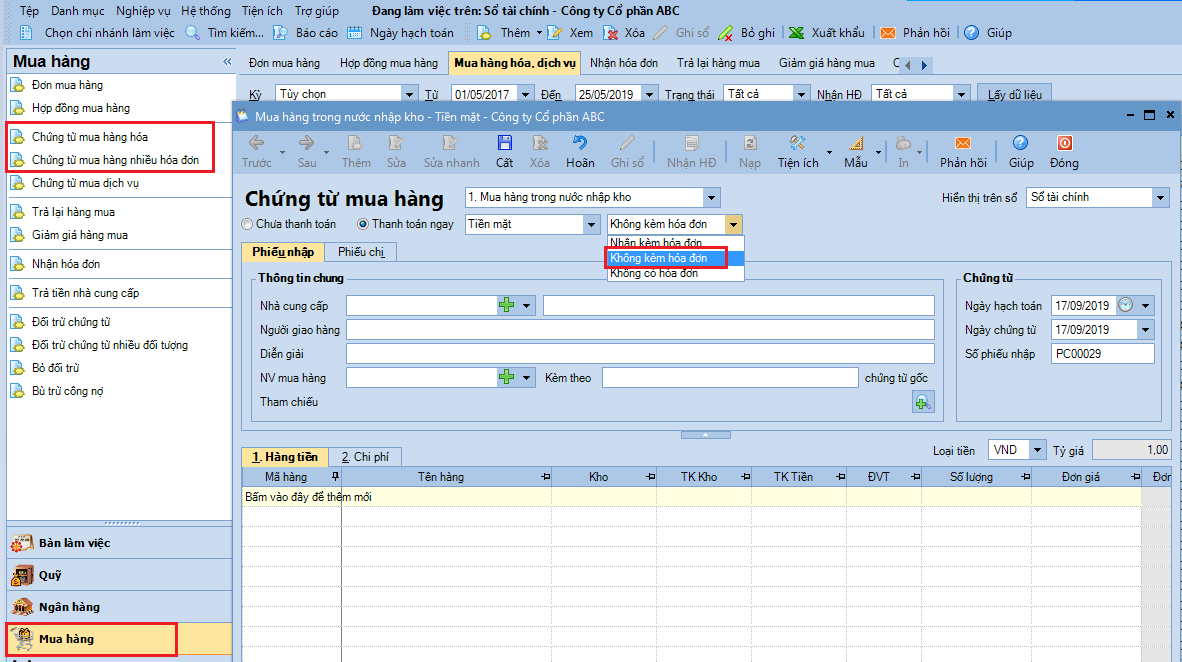Select Không có hóa đơn option
The height and width of the screenshot is (662, 1182).
coord(654,274)
